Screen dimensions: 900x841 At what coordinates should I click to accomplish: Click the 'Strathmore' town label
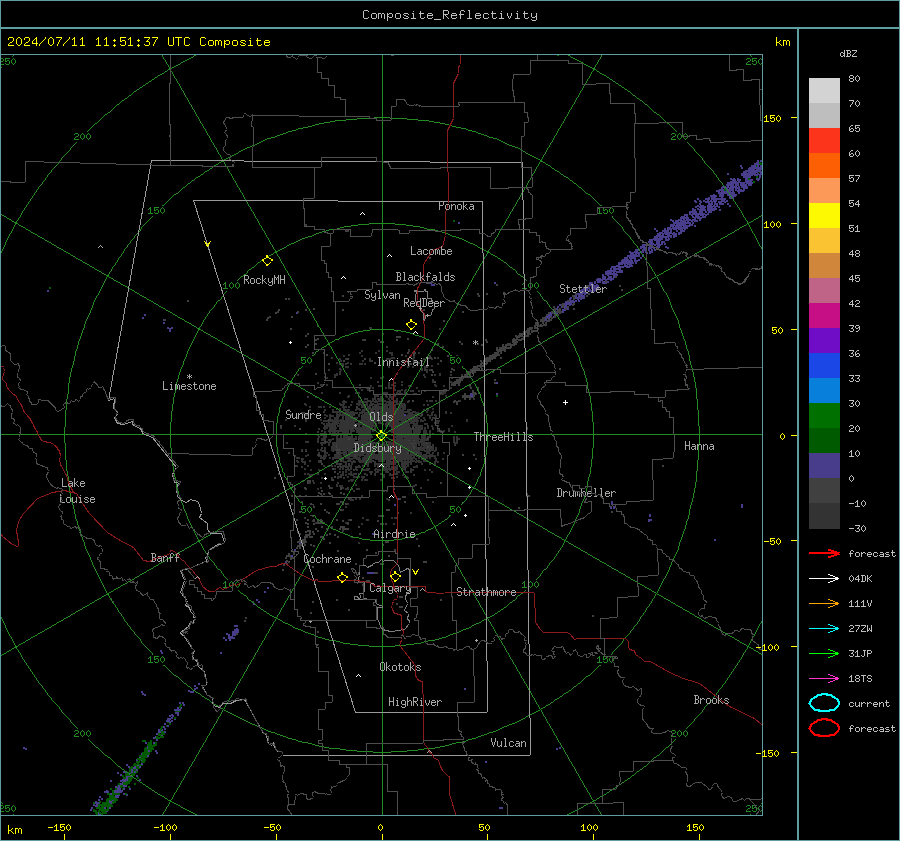(x=486, y=592)
